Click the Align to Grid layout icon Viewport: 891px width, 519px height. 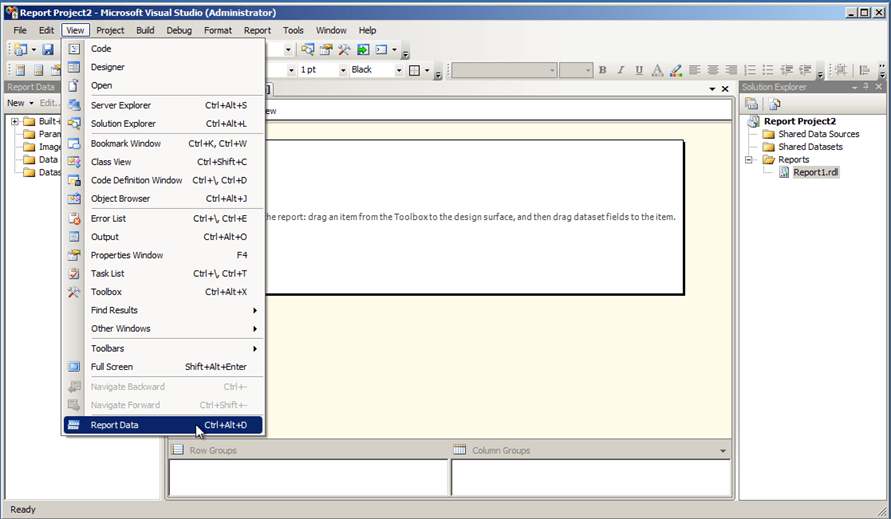(842, 70)
